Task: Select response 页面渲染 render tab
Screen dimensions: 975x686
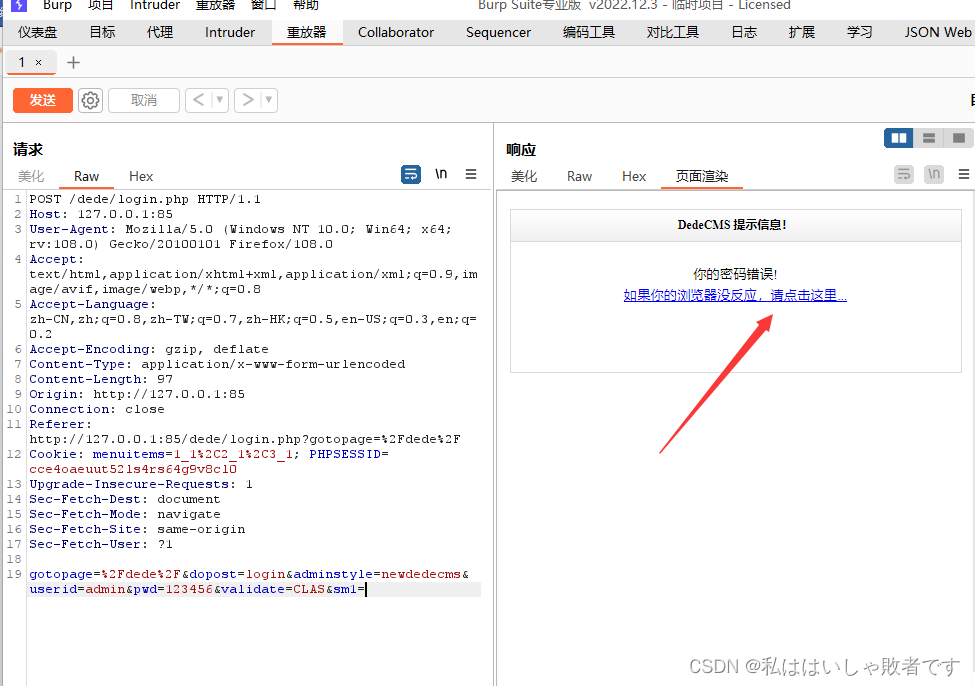Action: 702,177
